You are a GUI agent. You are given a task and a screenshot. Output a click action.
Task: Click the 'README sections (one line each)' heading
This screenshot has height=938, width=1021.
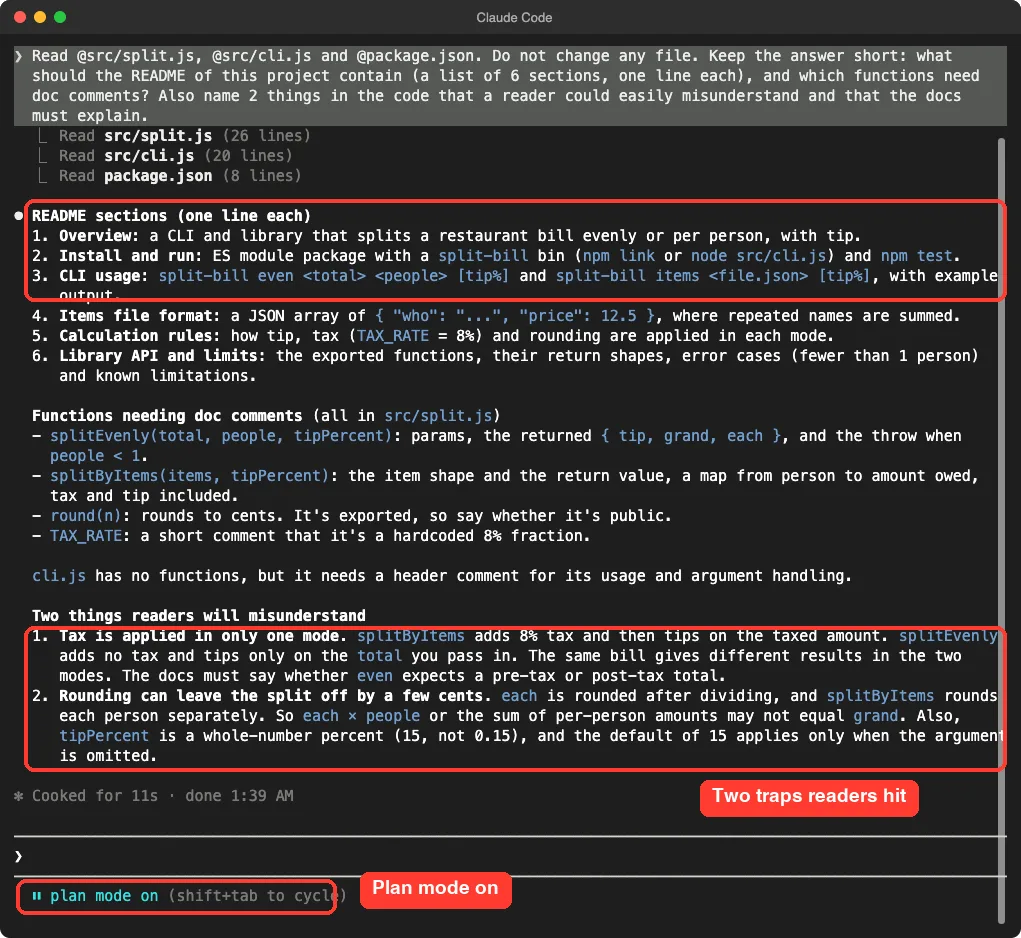coord(171,215)
